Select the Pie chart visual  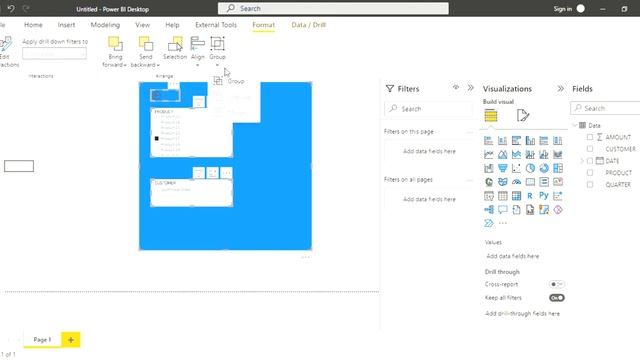pyautogui.click(x=530, y=168)
